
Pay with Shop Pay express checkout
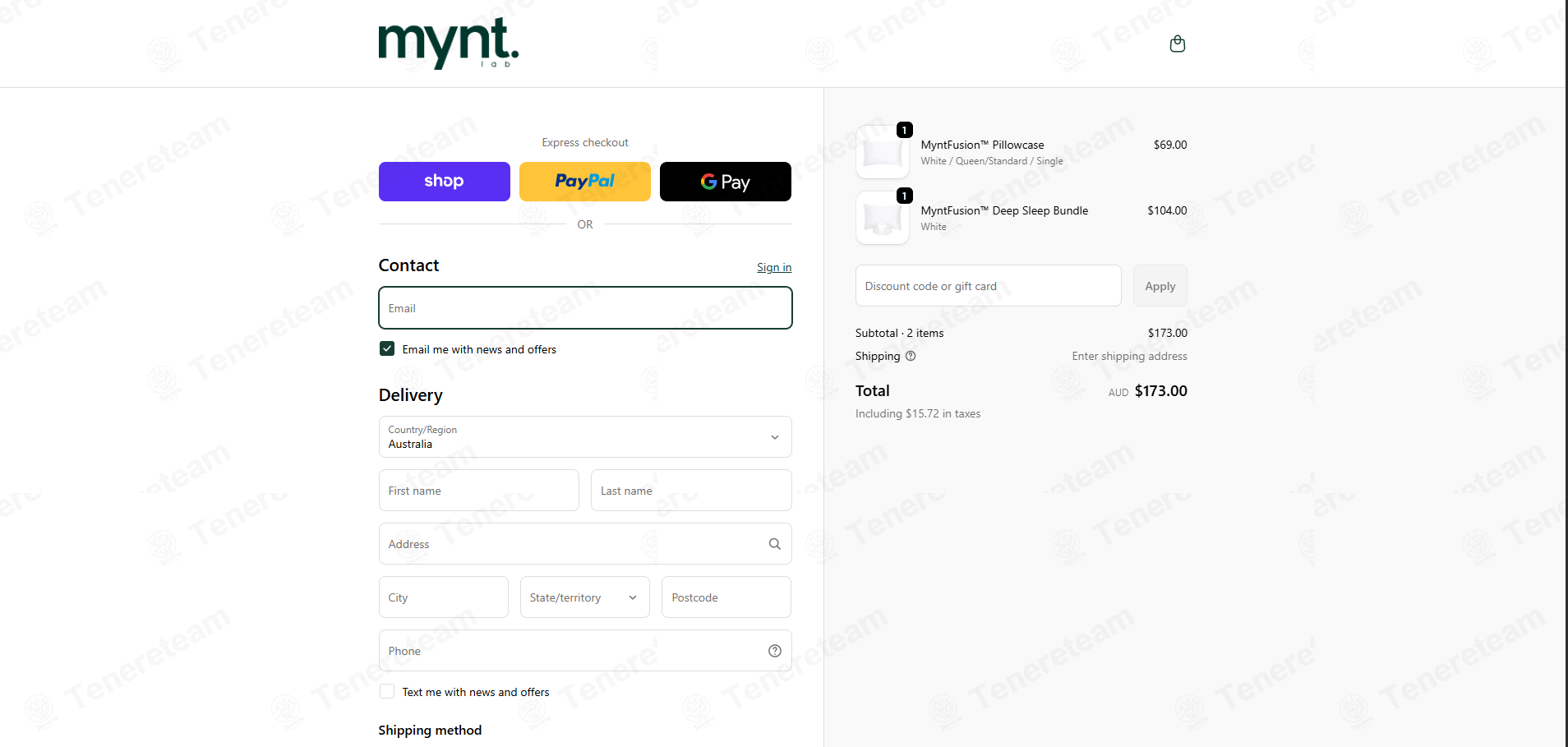click(x=445, y=182)
